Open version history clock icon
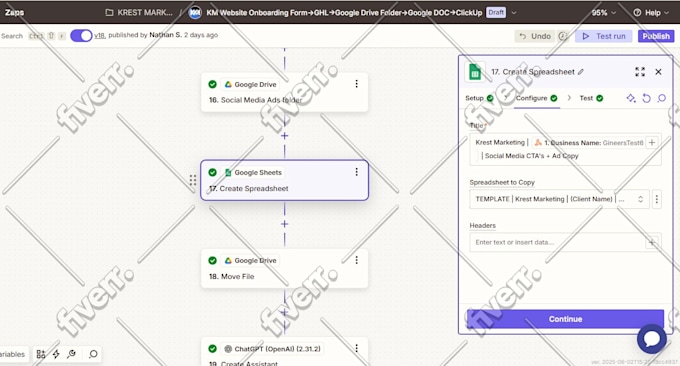The image size is (680, 366). tap(563, 36)
